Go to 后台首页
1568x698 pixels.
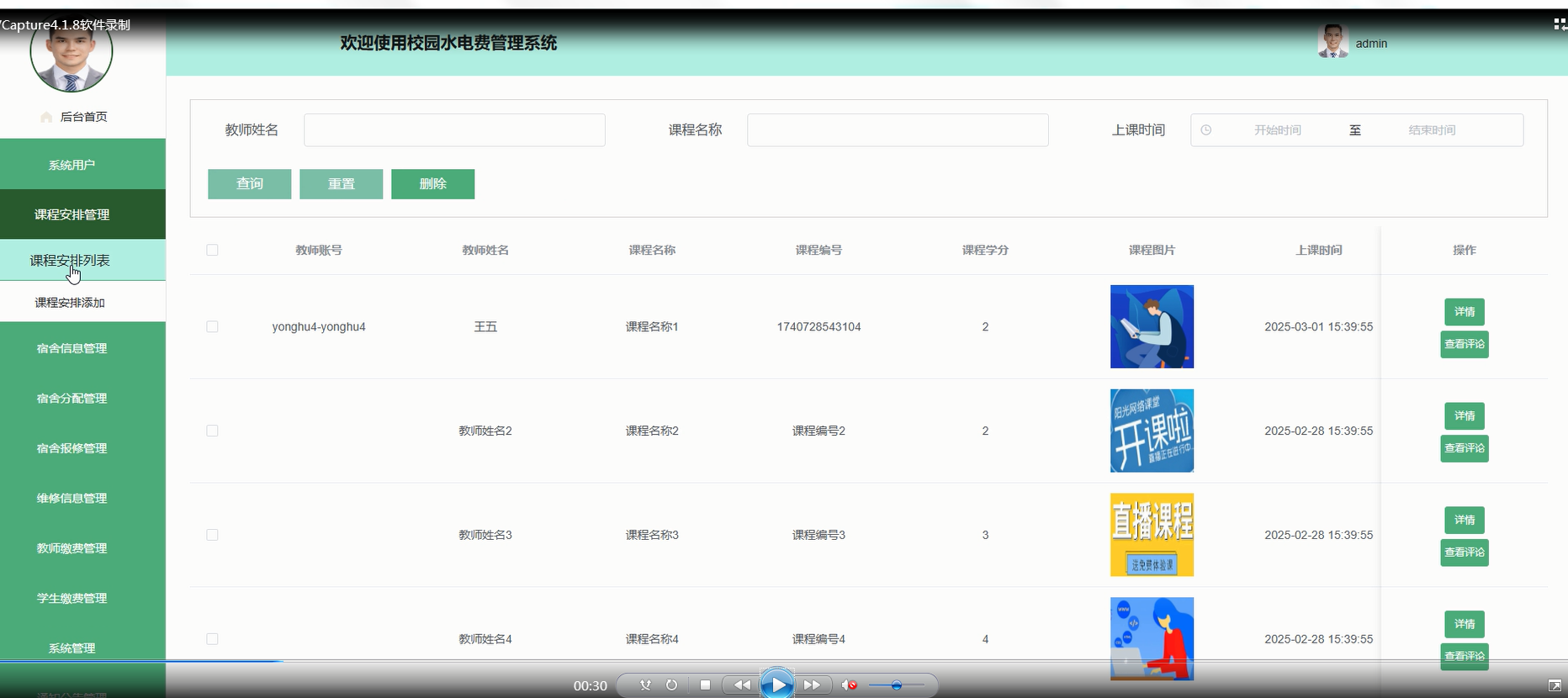pos(83,117)
